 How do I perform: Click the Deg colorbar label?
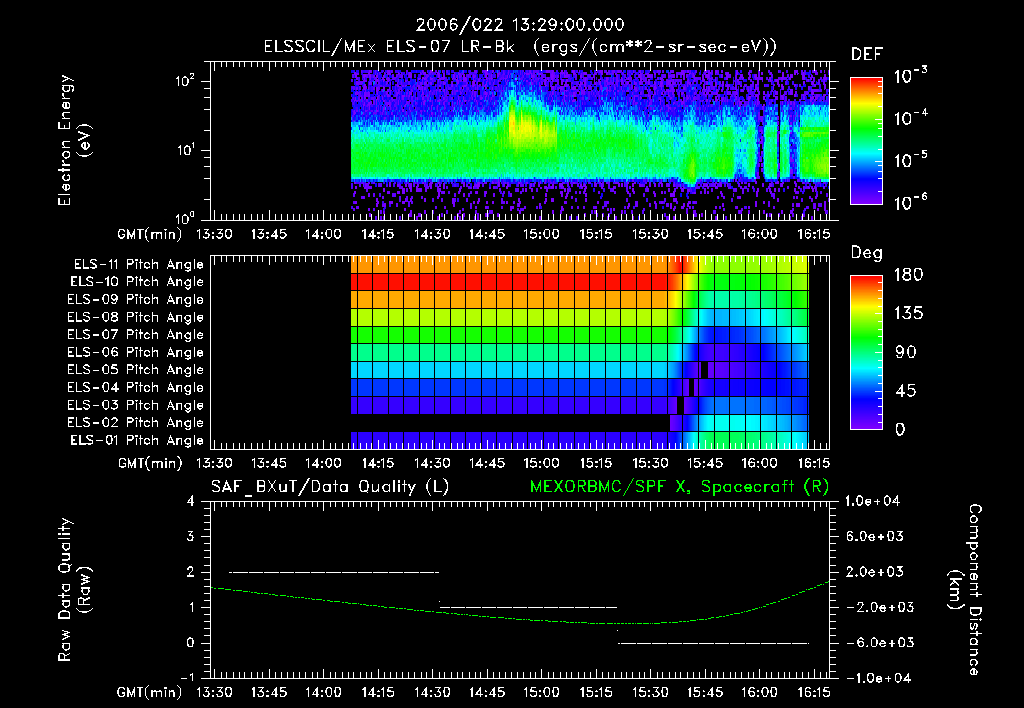point(867,253)
